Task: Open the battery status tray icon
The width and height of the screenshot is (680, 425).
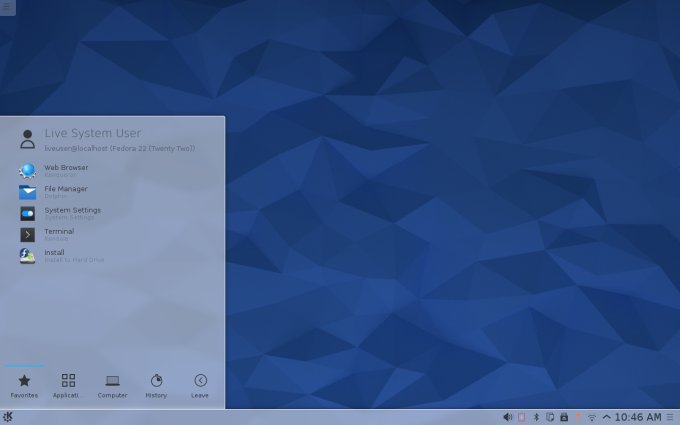Action: tap(522, 417)
